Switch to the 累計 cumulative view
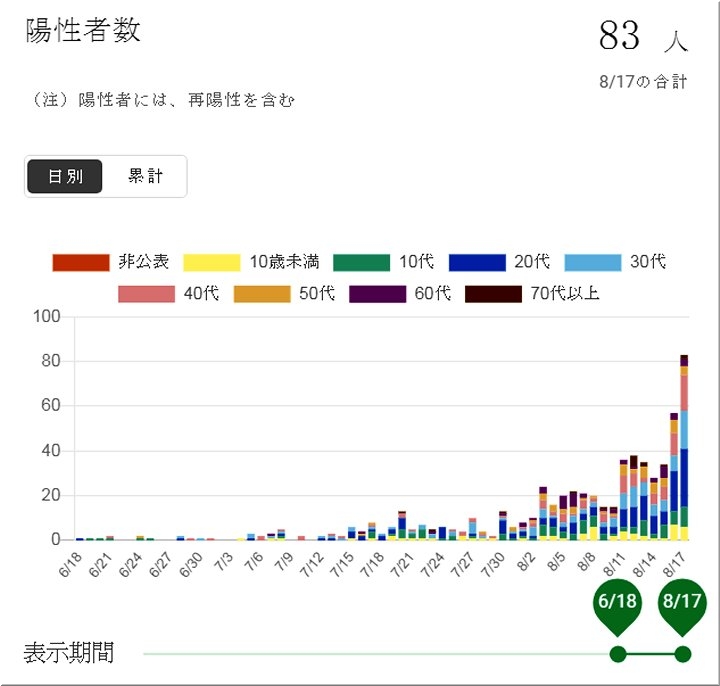This screenshot has width=720, height=686. point(145,177)
